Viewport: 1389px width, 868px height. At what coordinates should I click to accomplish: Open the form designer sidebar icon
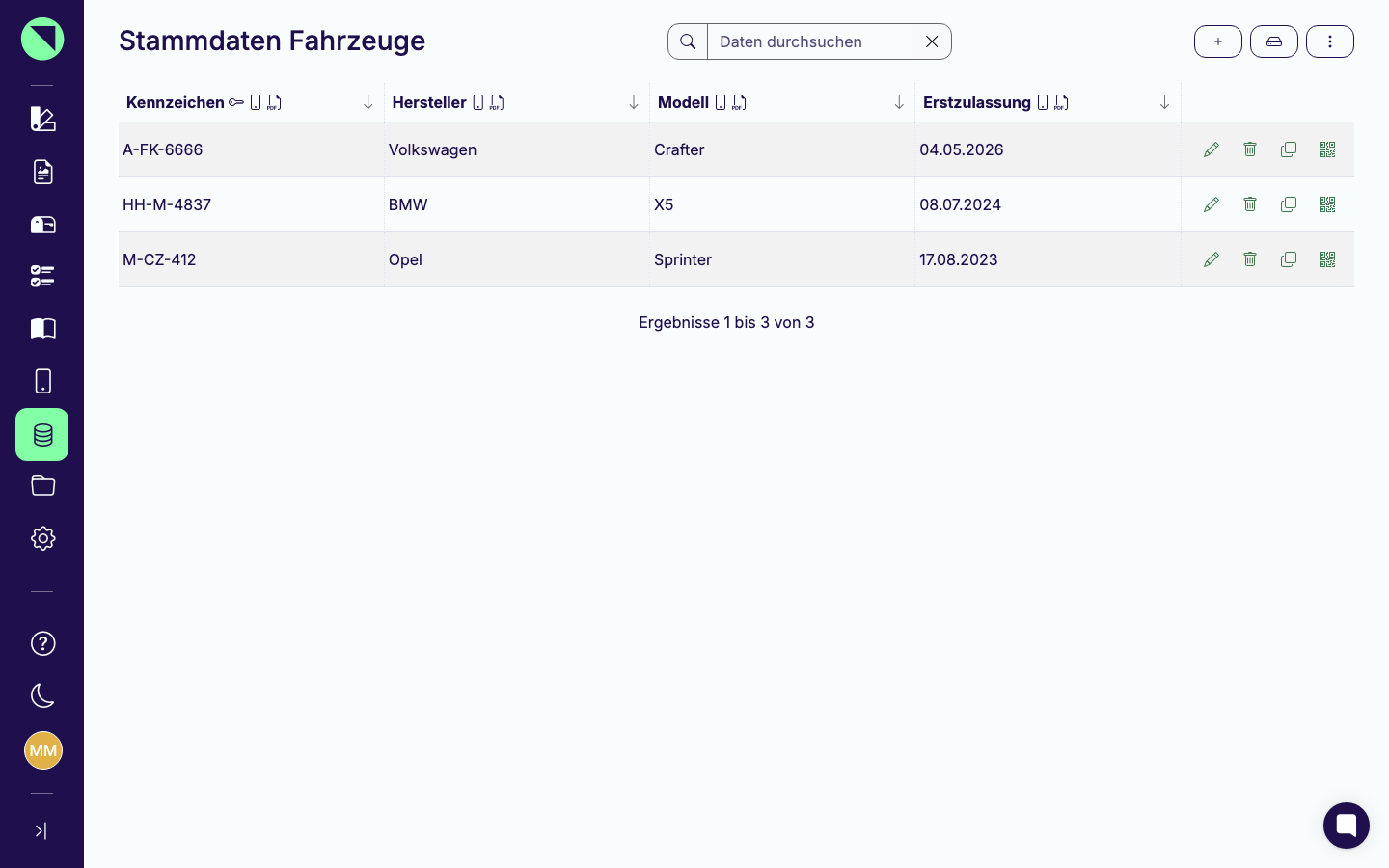42,119
